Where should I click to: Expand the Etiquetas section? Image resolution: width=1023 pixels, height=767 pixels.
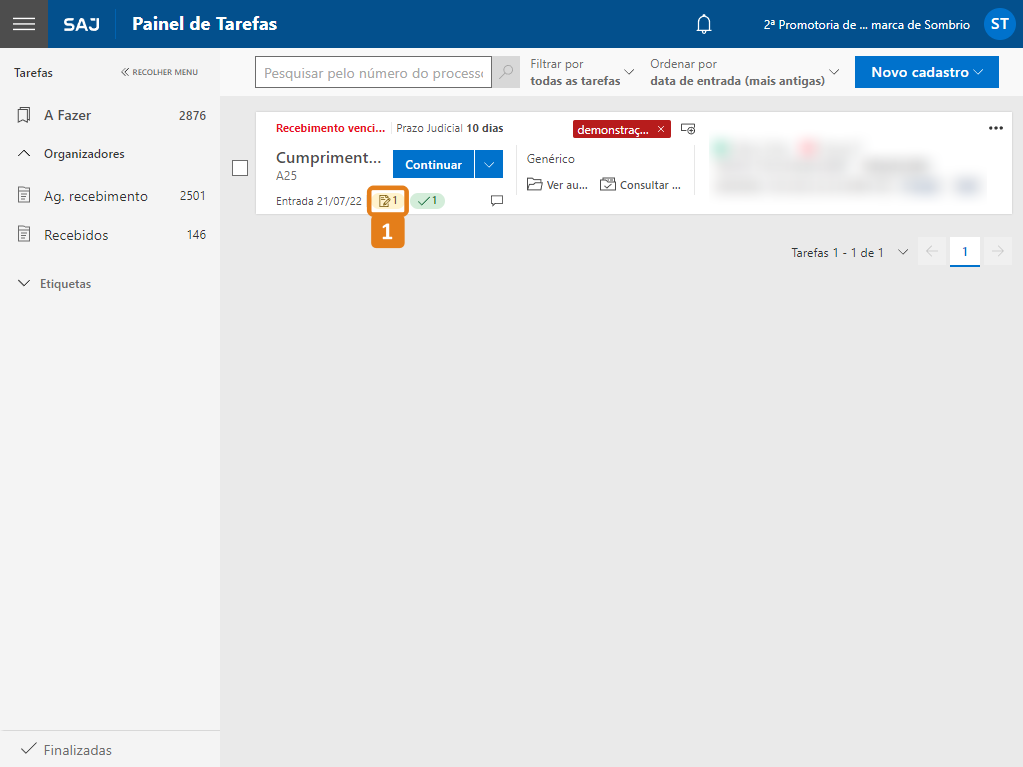[x=25, y=284]
